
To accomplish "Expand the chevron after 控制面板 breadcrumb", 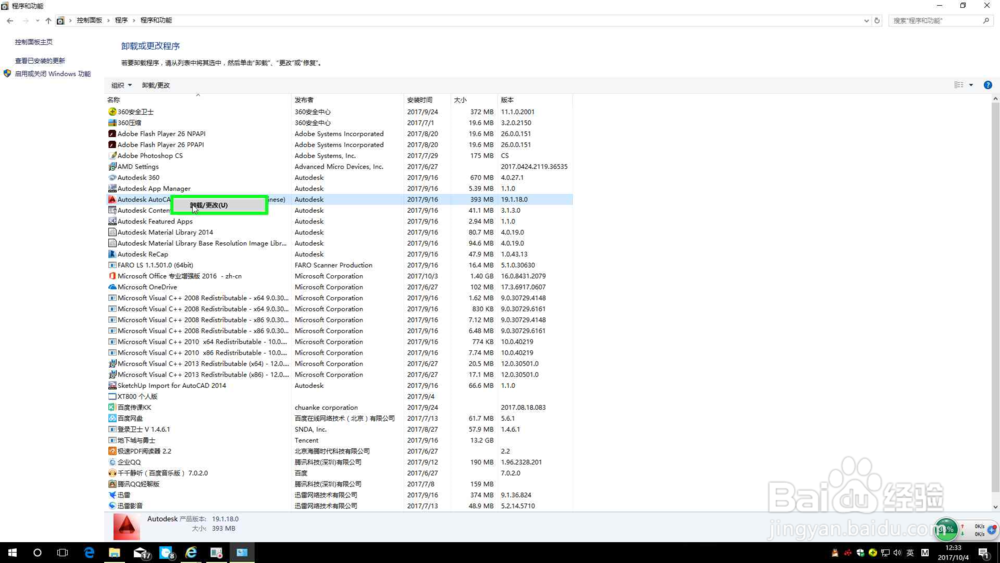I will [108, 20].
